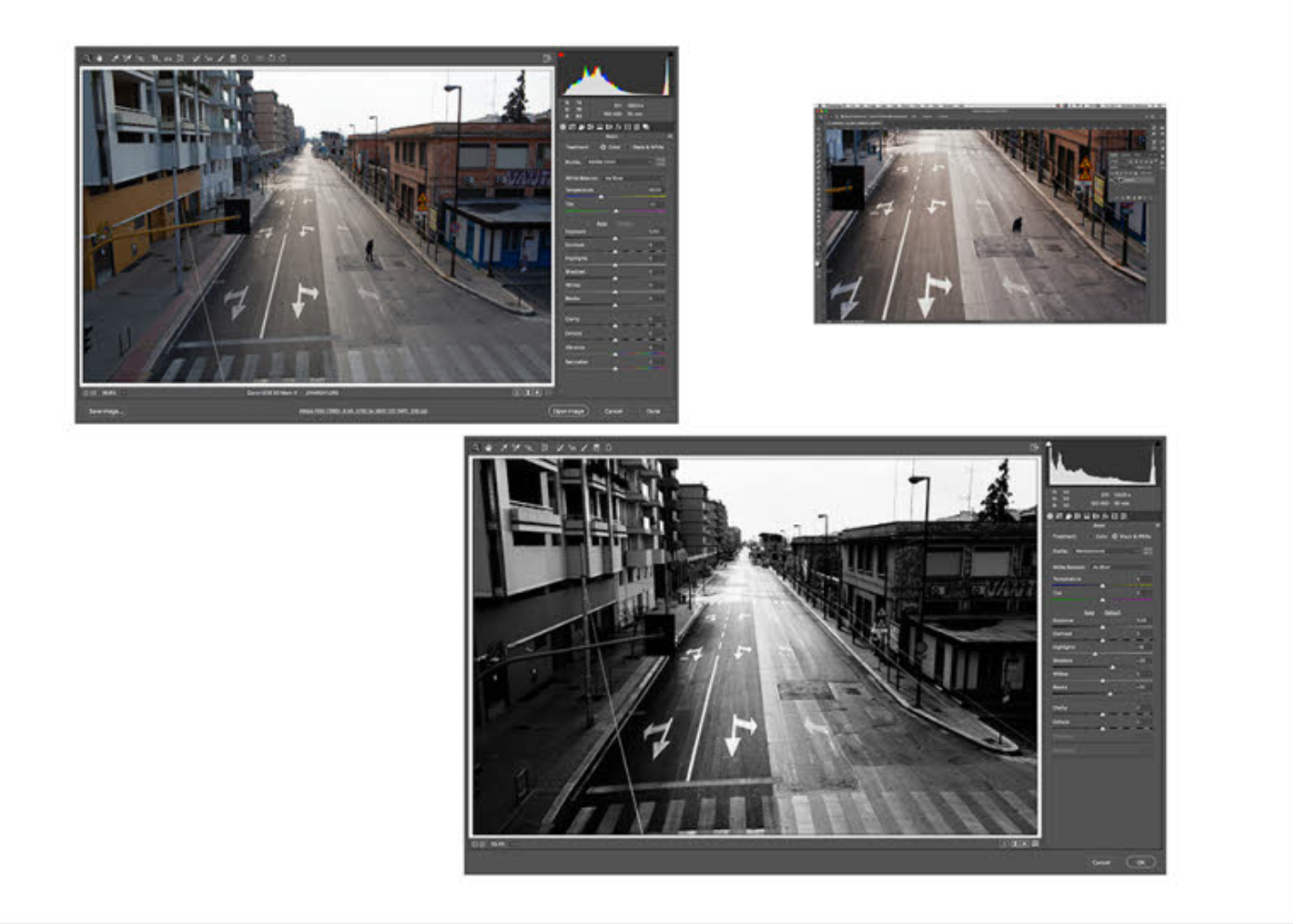1293x924 pixels.
Task: Open the Presets panel in the color Camera Raw window
Action: (x=637, y=127)
